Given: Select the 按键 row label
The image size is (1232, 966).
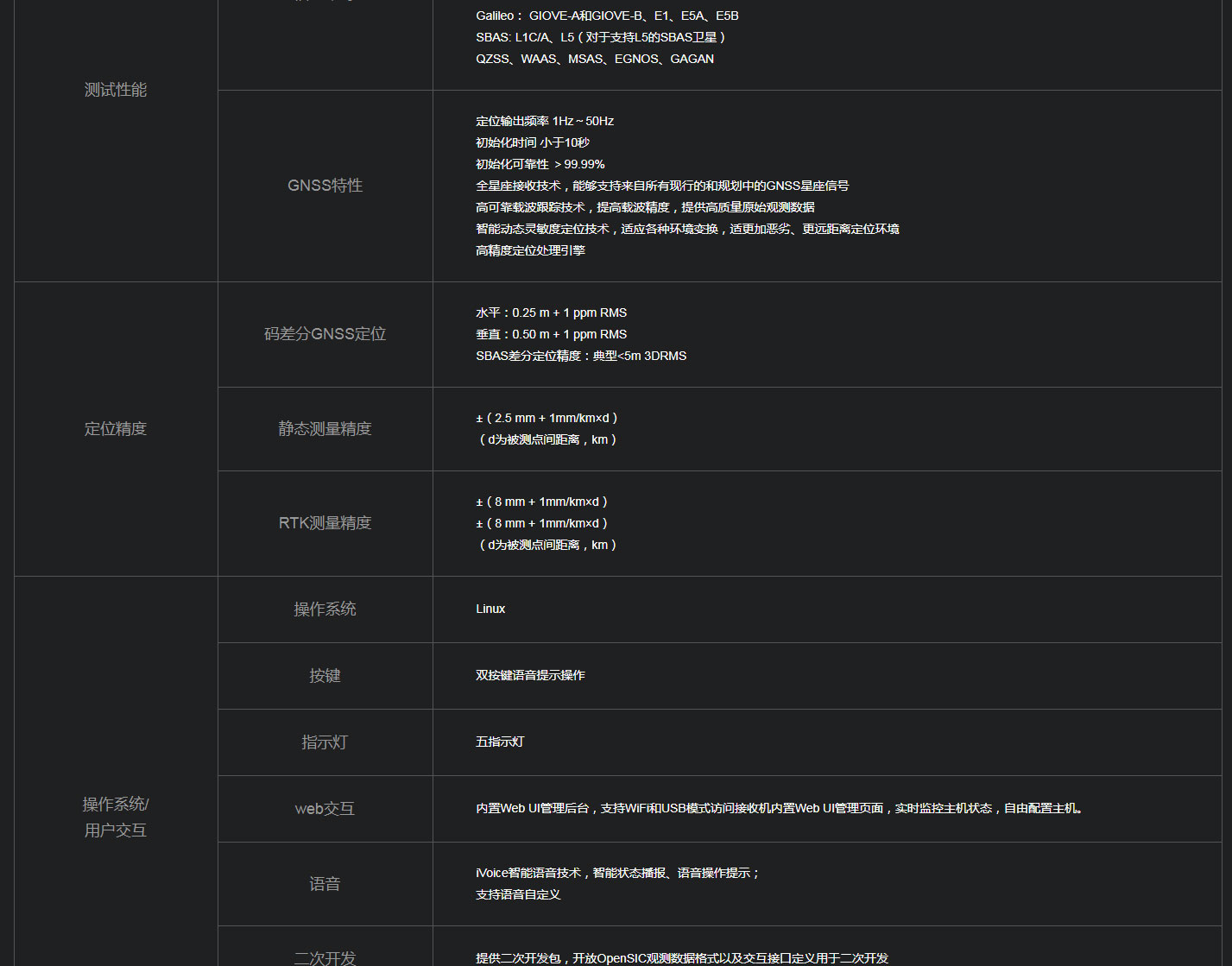Looking at the screenshot, I should [x=325, y=676].
